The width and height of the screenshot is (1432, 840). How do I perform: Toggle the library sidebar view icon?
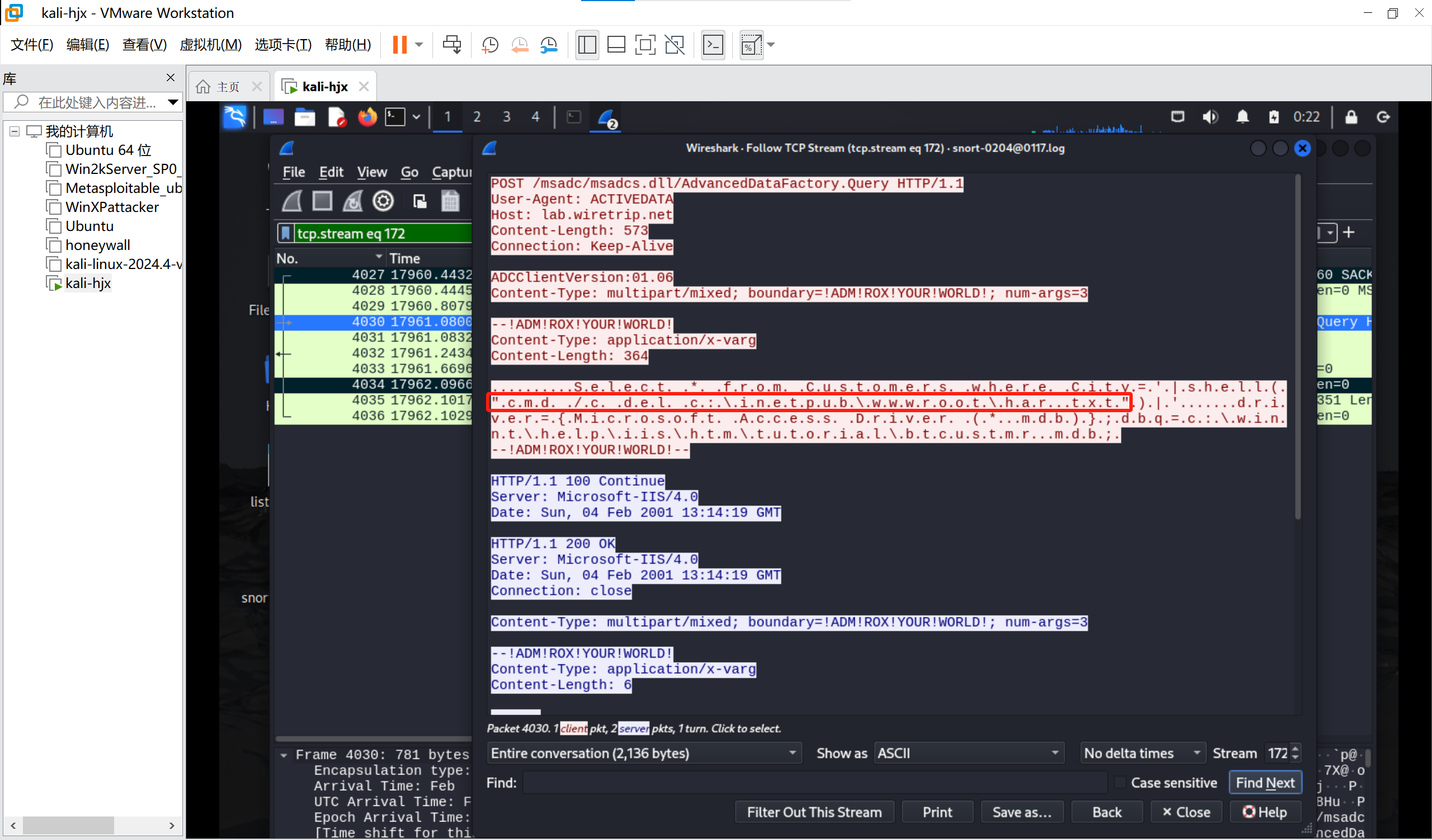click(587, 44)
